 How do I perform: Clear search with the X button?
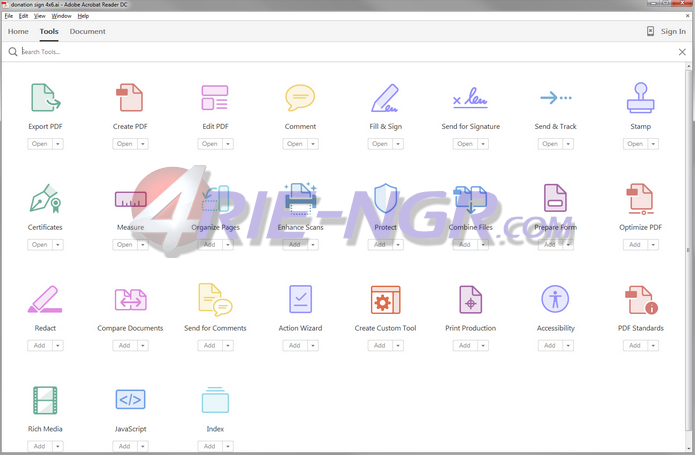[682, 52]
